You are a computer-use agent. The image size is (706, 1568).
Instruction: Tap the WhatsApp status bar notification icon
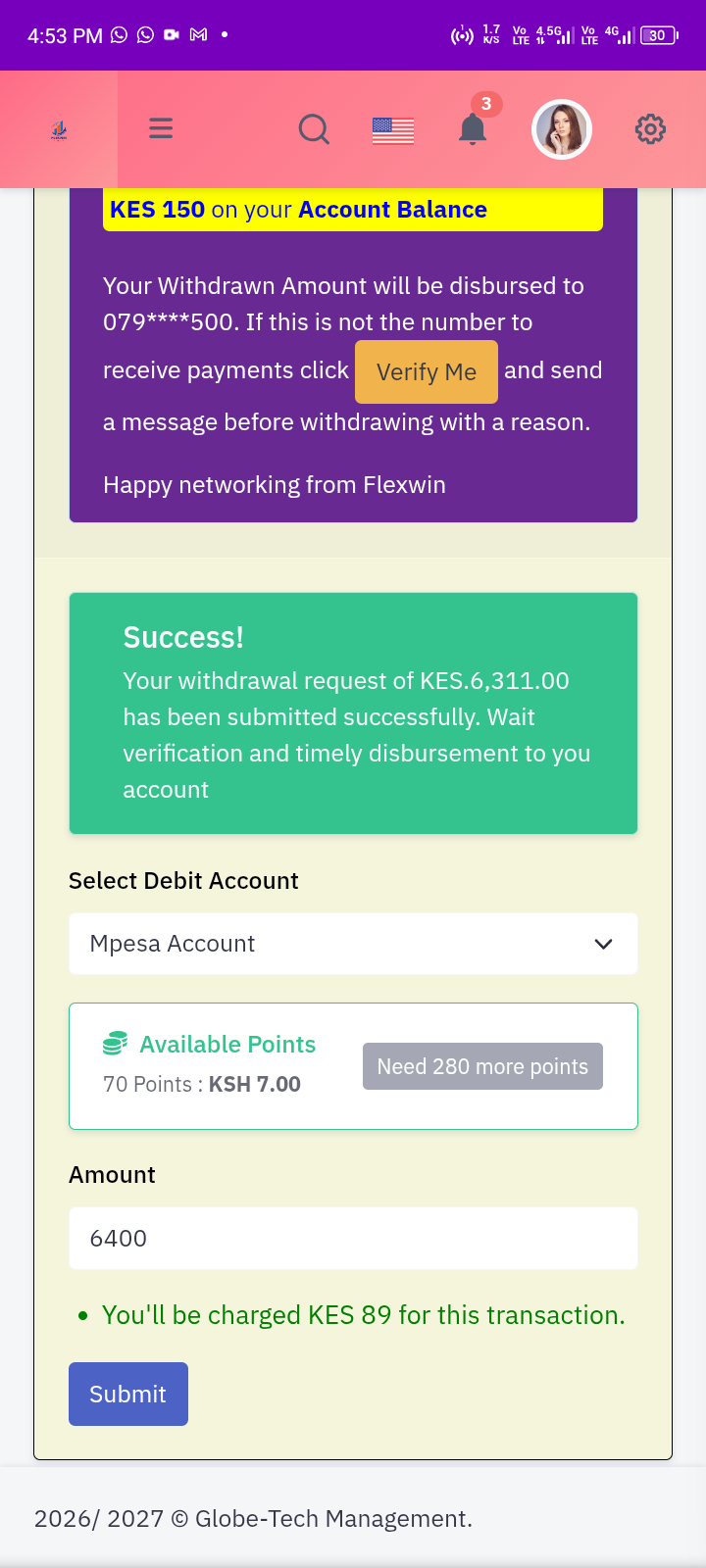coord(120,35)
